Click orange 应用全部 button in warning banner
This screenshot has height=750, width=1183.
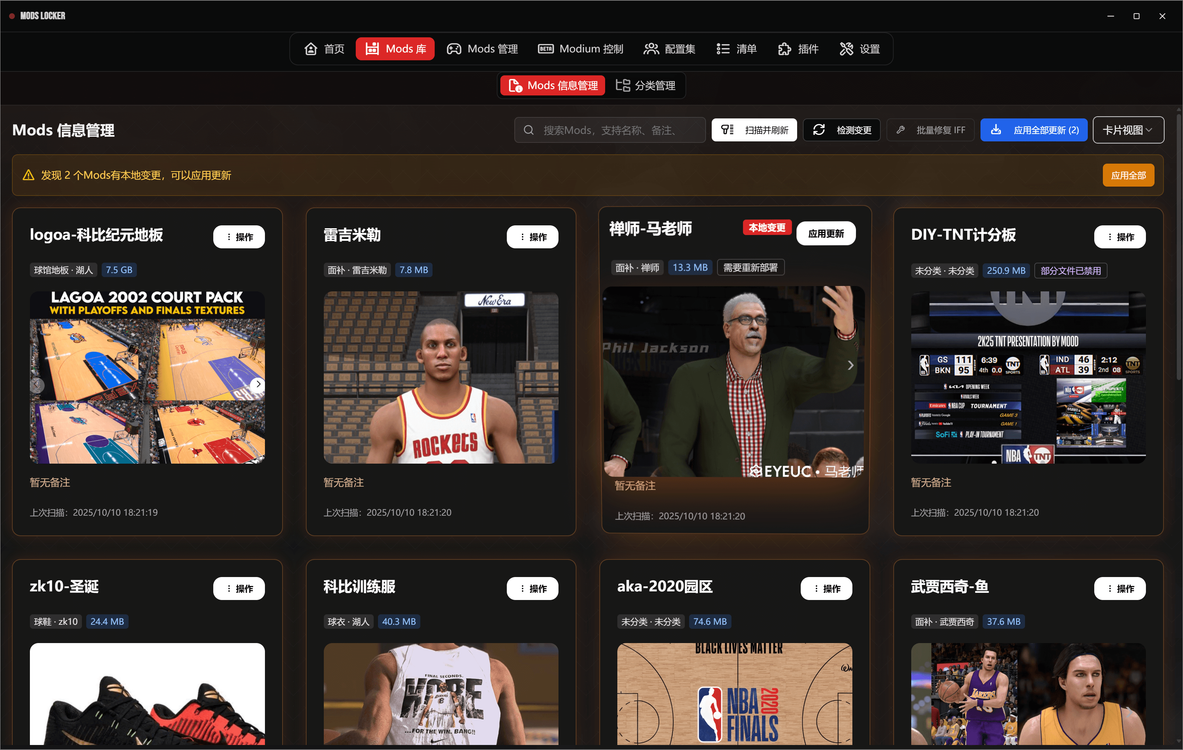(1128, 175)
